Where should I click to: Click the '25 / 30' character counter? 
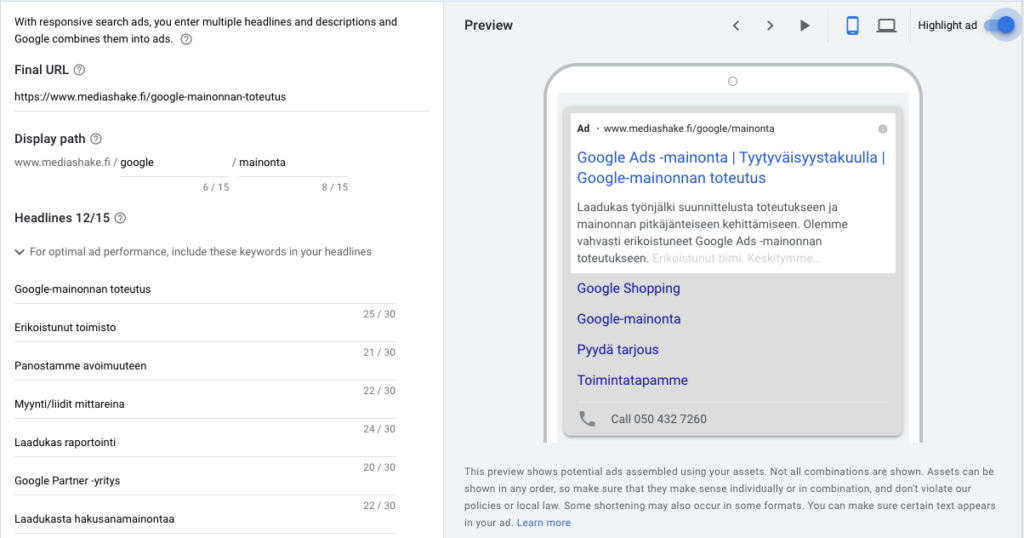[379, 314]
